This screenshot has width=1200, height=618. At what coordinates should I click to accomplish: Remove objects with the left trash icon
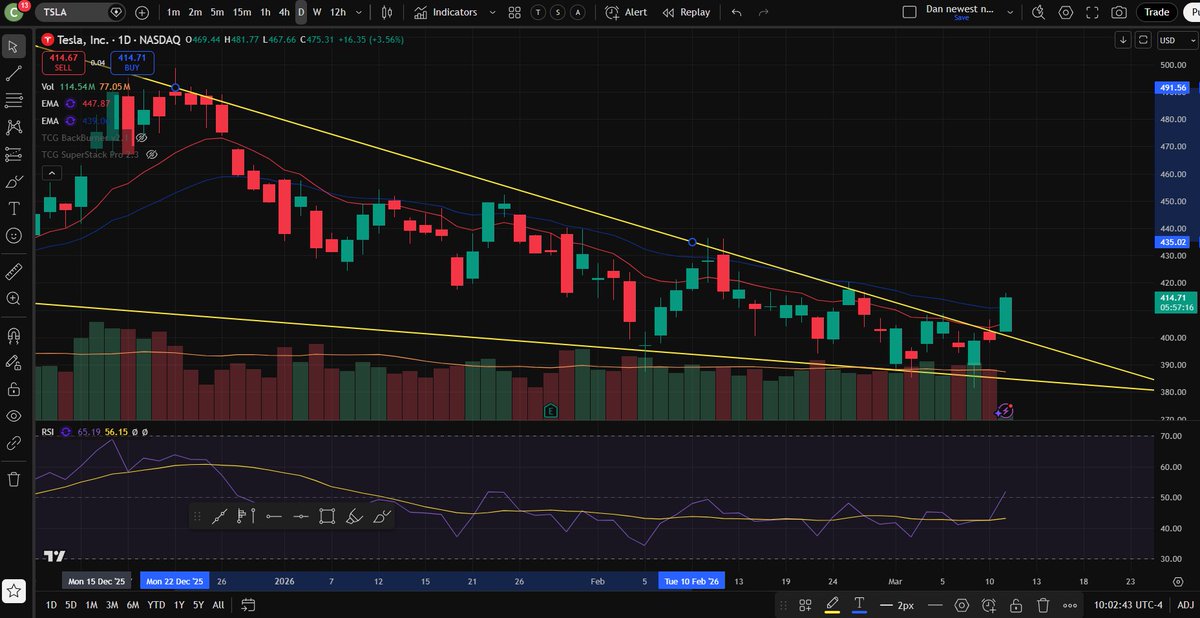tap(14, 479)
